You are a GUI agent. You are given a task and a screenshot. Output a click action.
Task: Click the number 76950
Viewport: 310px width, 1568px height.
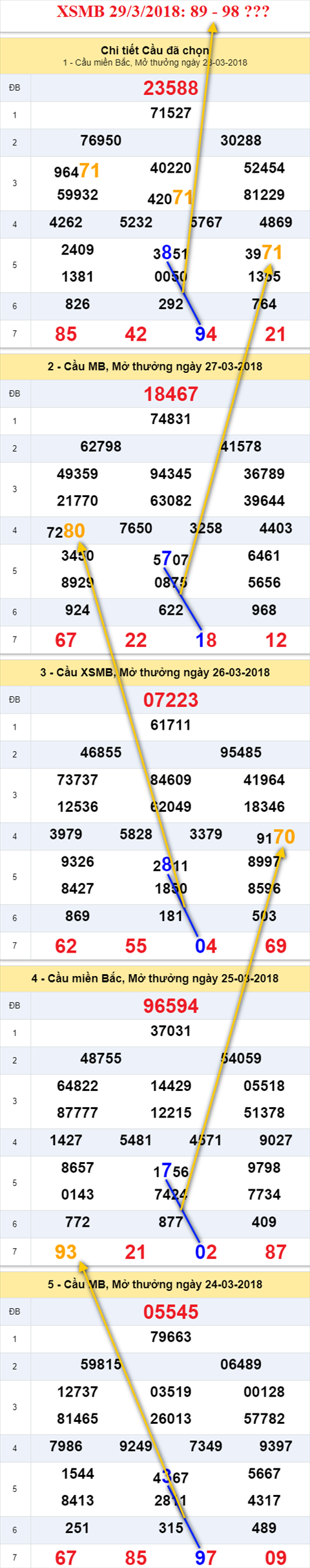101,140
